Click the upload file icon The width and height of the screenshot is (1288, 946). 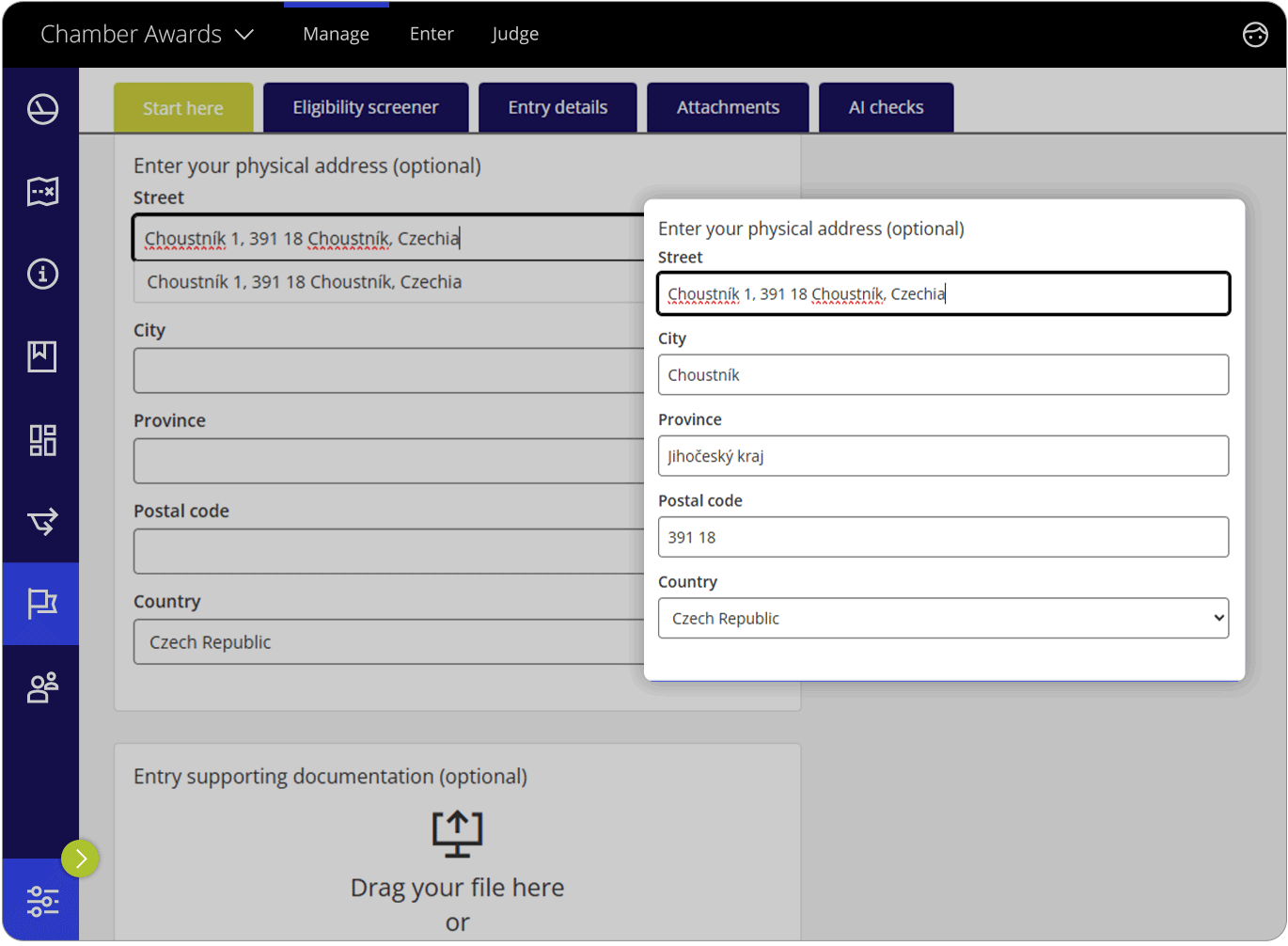457,834
